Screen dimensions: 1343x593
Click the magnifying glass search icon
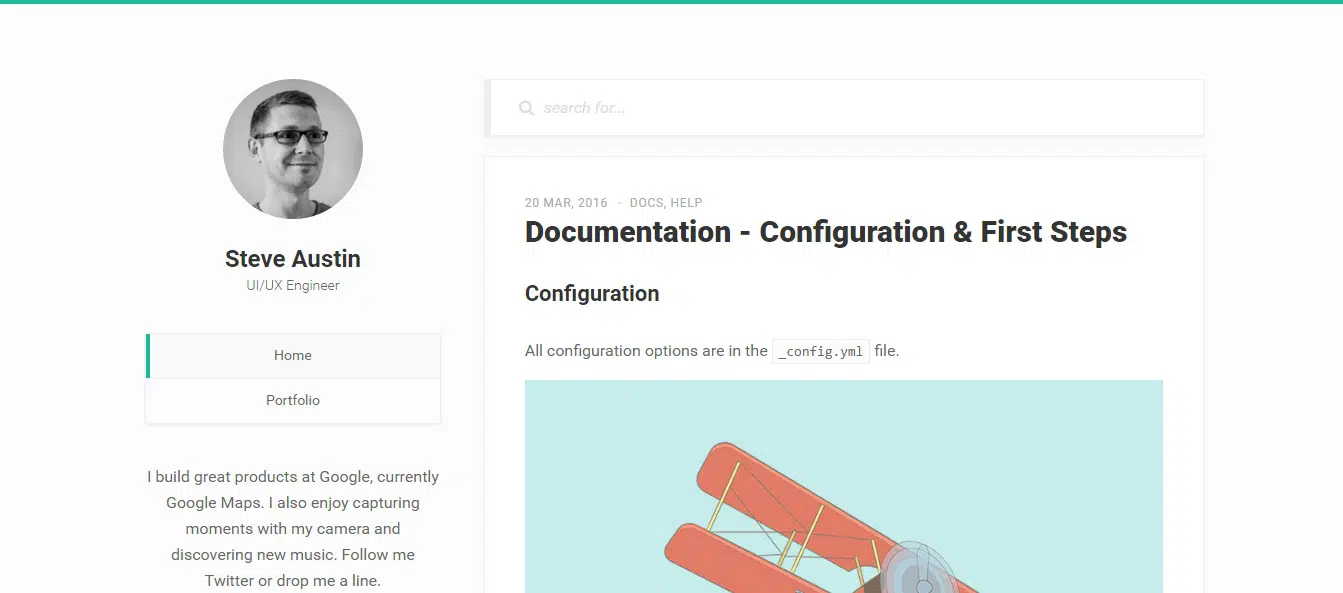(526, 108)
